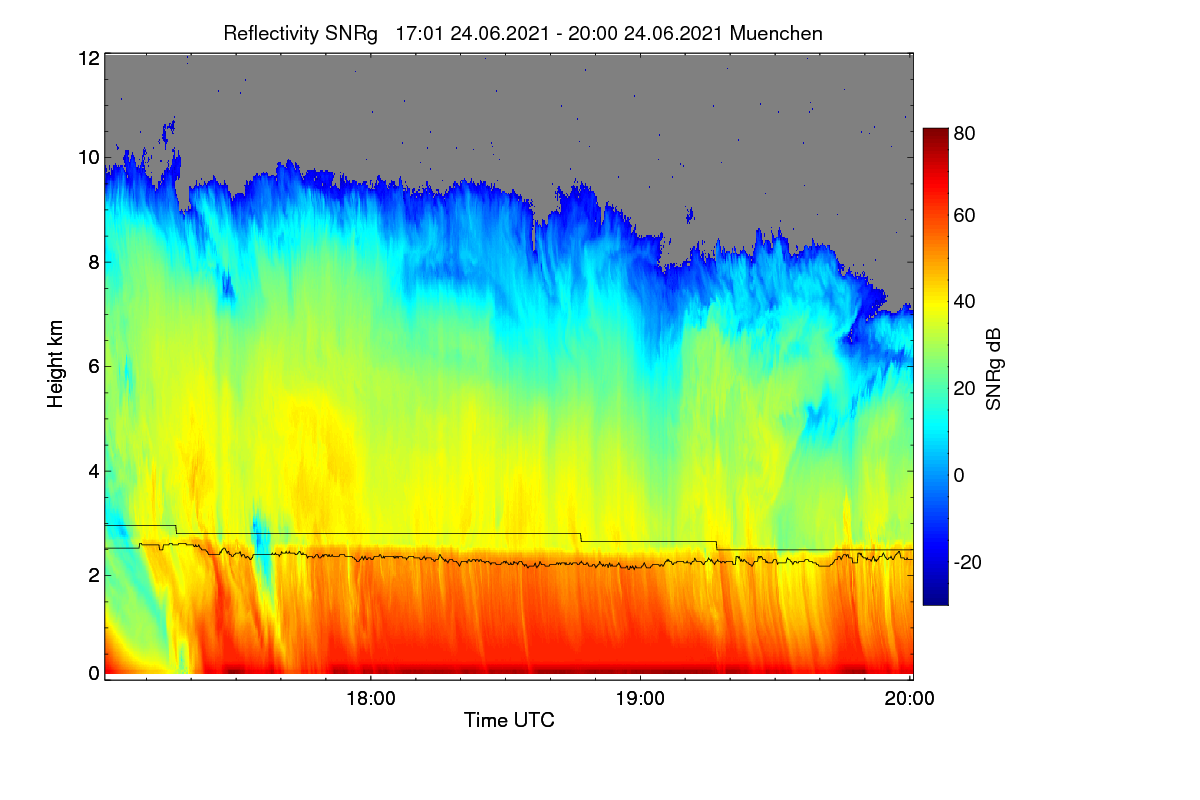Screen dimensions: 1200x800
Task: Click the colorbar tick label 20
Action: click(965, 388)
